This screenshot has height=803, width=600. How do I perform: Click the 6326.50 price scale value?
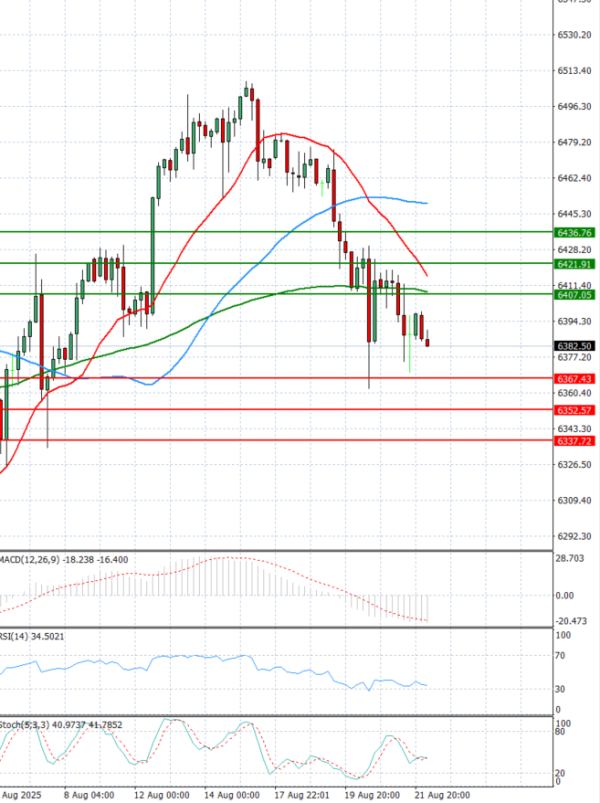pos(574,464)
